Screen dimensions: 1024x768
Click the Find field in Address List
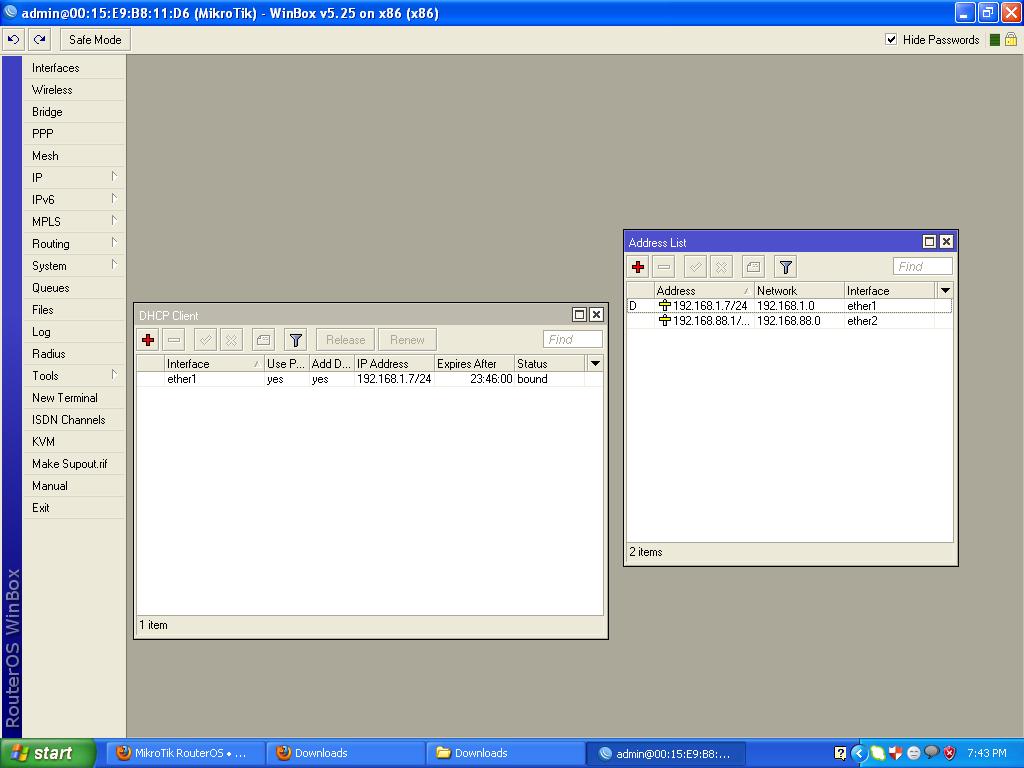pyautogui.click(x=922, y=266)
